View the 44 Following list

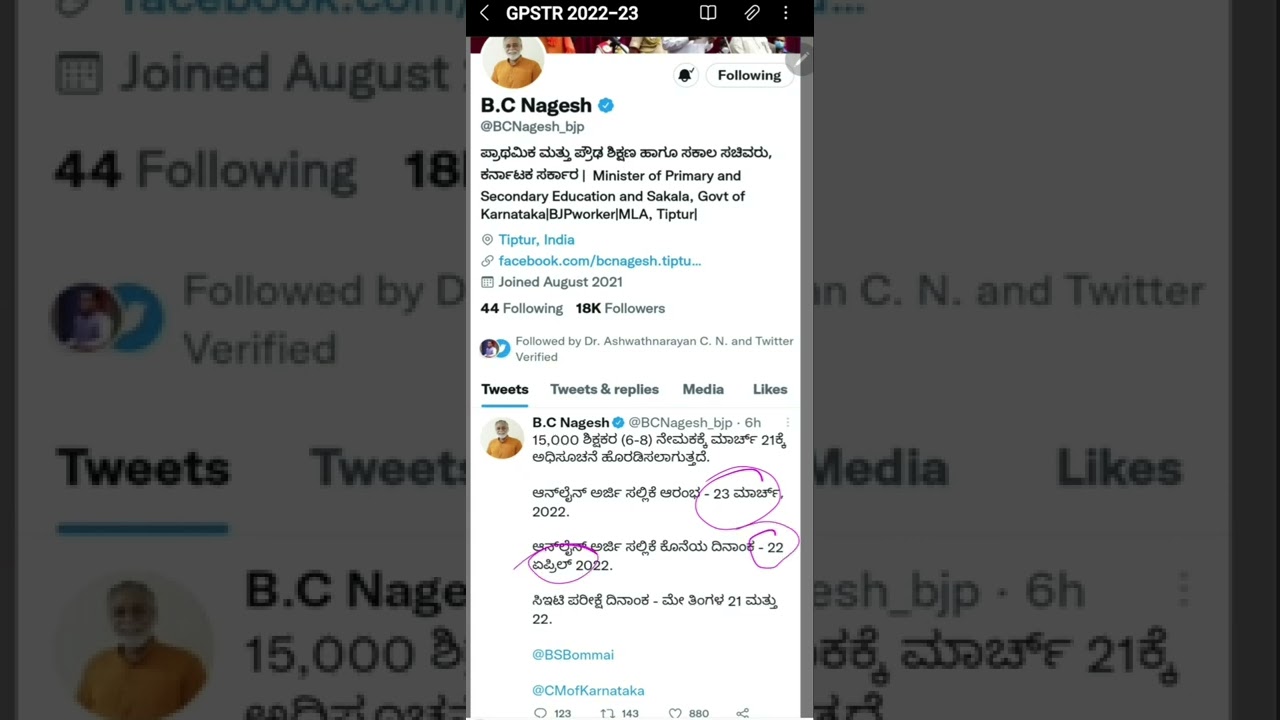pyautogui.click(x=521, y=308)
